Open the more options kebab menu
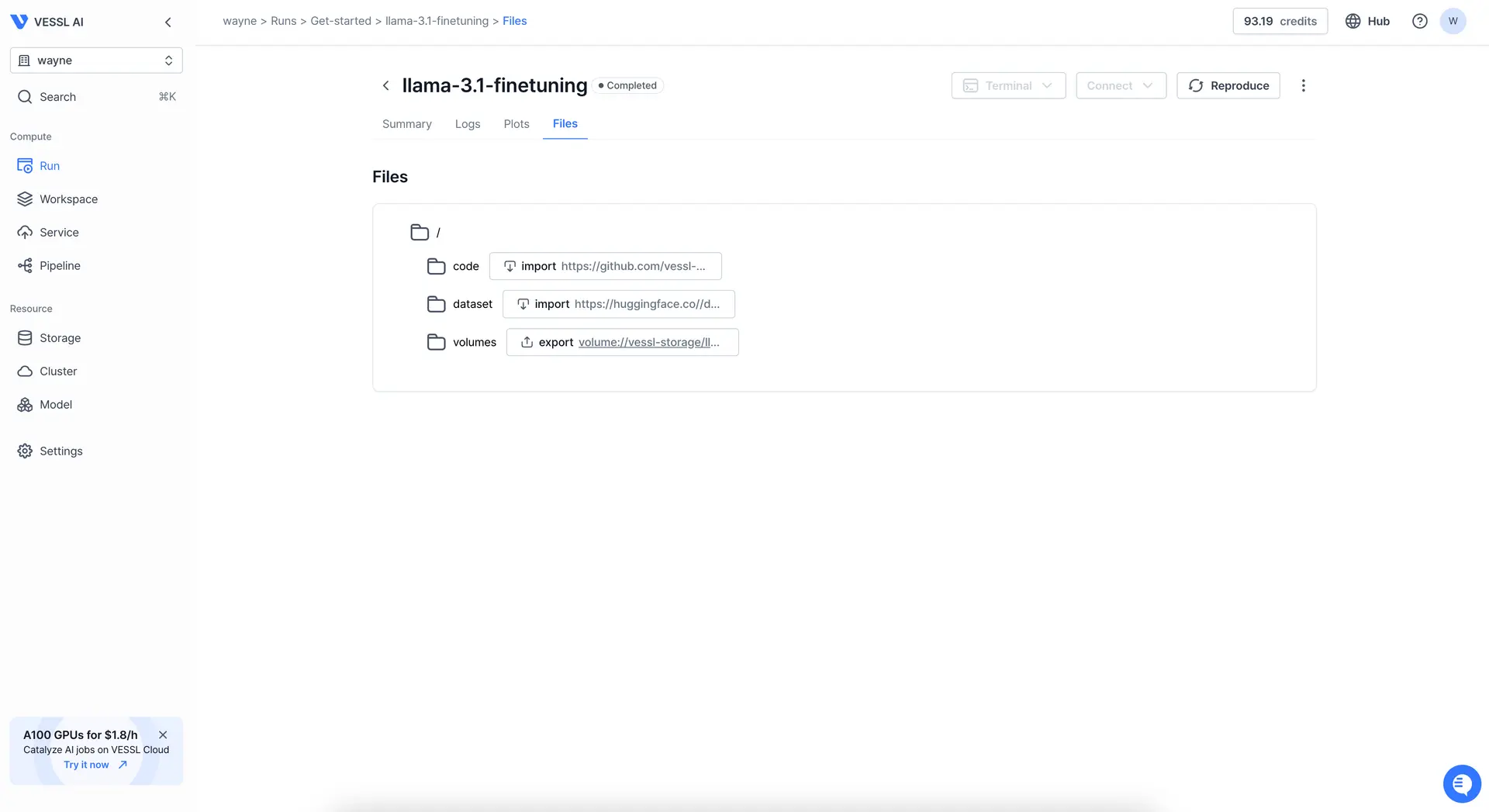Viewport: 1489px width, 812px height. click(x=1303, y=85)
